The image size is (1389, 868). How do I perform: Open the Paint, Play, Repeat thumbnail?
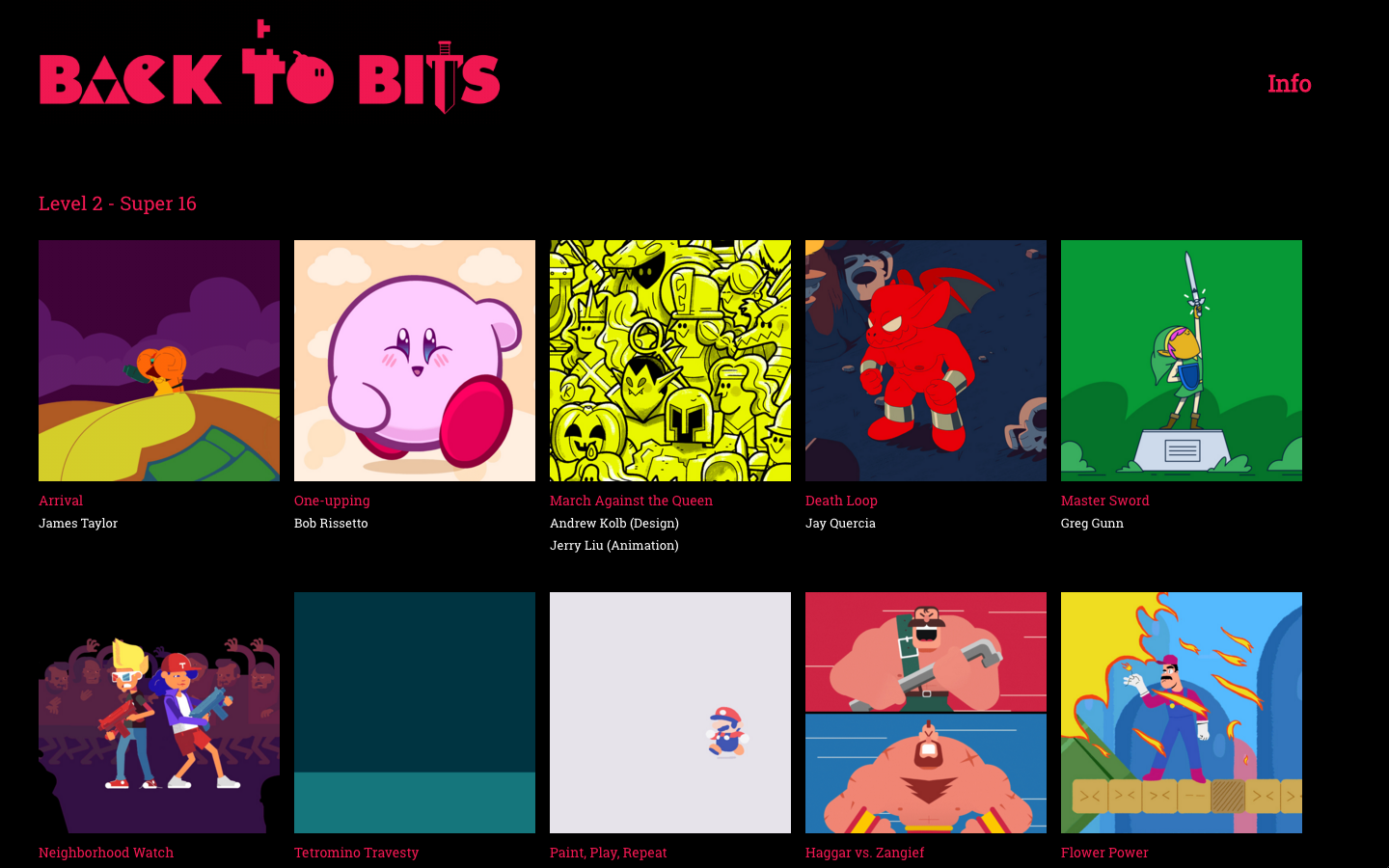[x=670, y=713]
